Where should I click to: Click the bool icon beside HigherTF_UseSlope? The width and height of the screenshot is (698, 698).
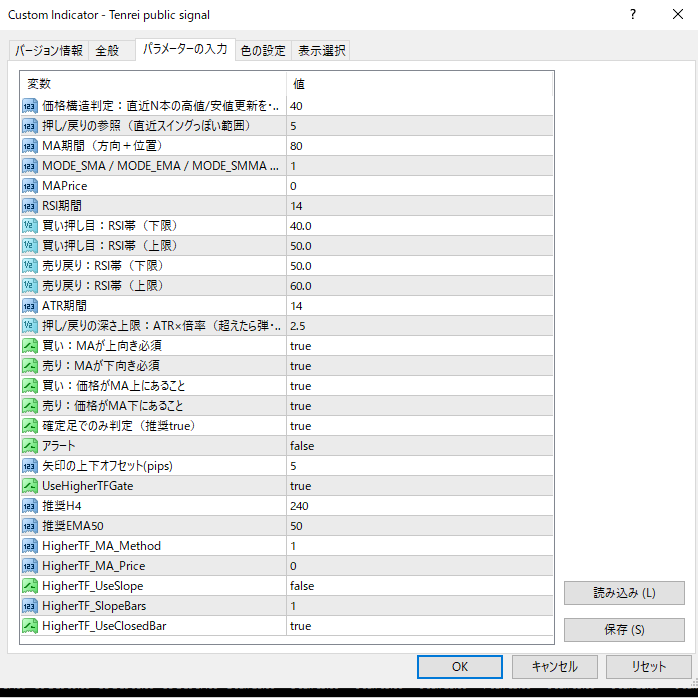(x=30, y=586)
